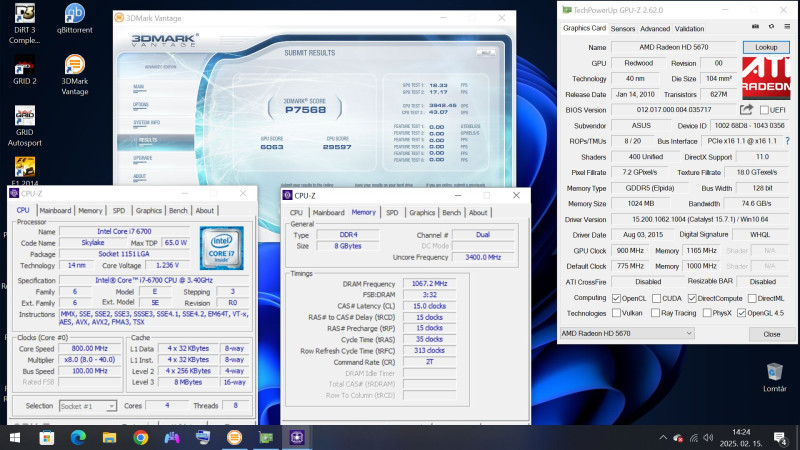Click the BIOS export share icon in GPU-Z
The height and width of the screenshot is (450, 800).
click(746, 110)
